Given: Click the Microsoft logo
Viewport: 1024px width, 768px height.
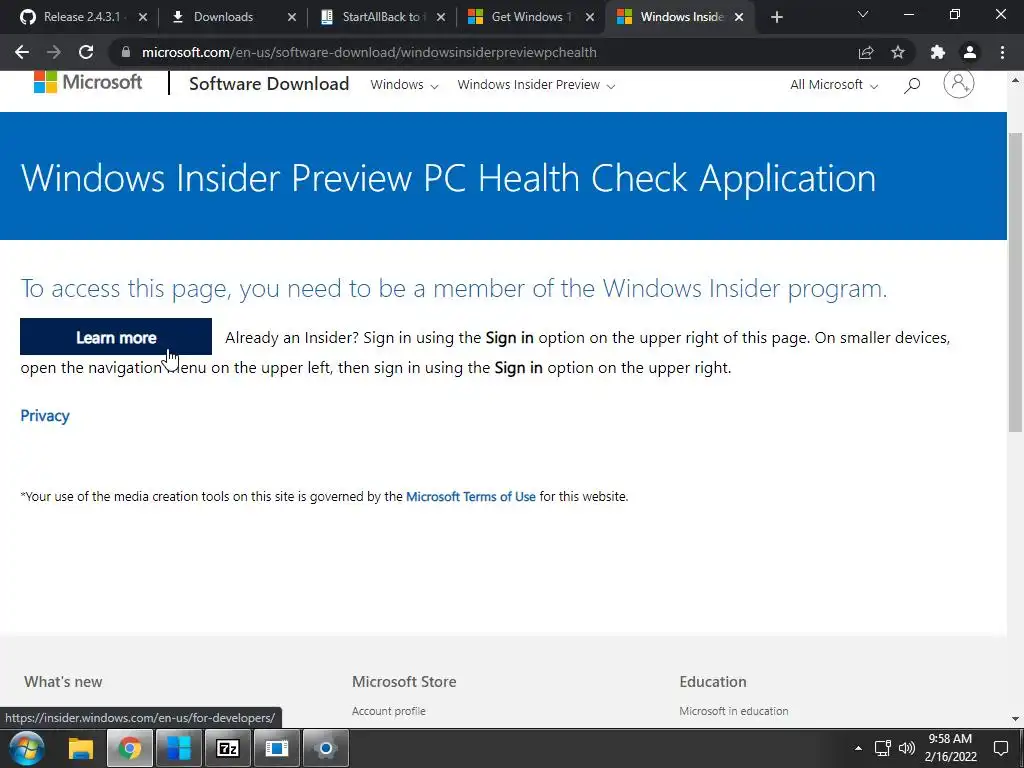Looking at the screenshot, I should [88, 82].
